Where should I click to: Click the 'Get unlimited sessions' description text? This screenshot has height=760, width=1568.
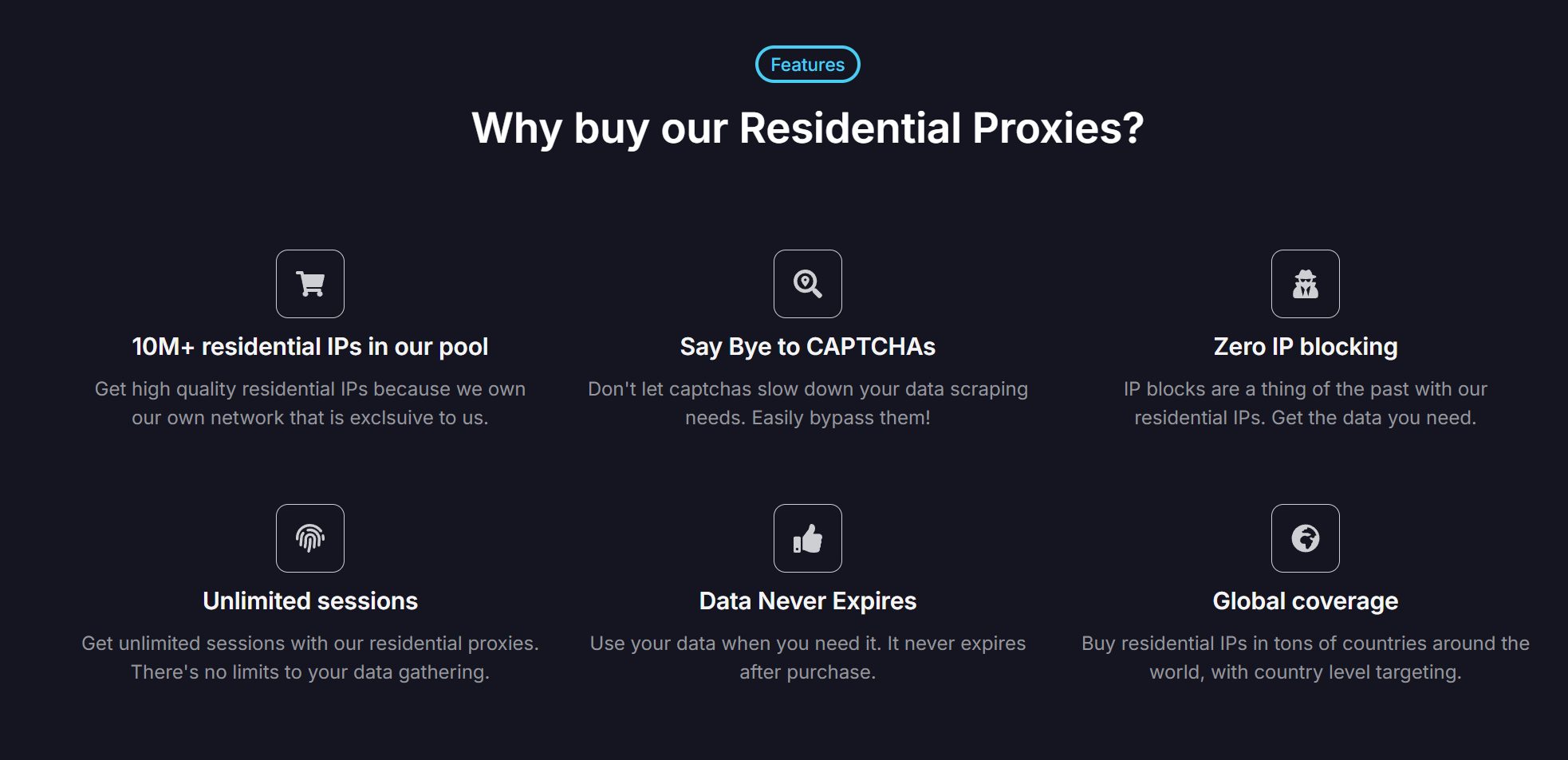(x=310, y=658)
